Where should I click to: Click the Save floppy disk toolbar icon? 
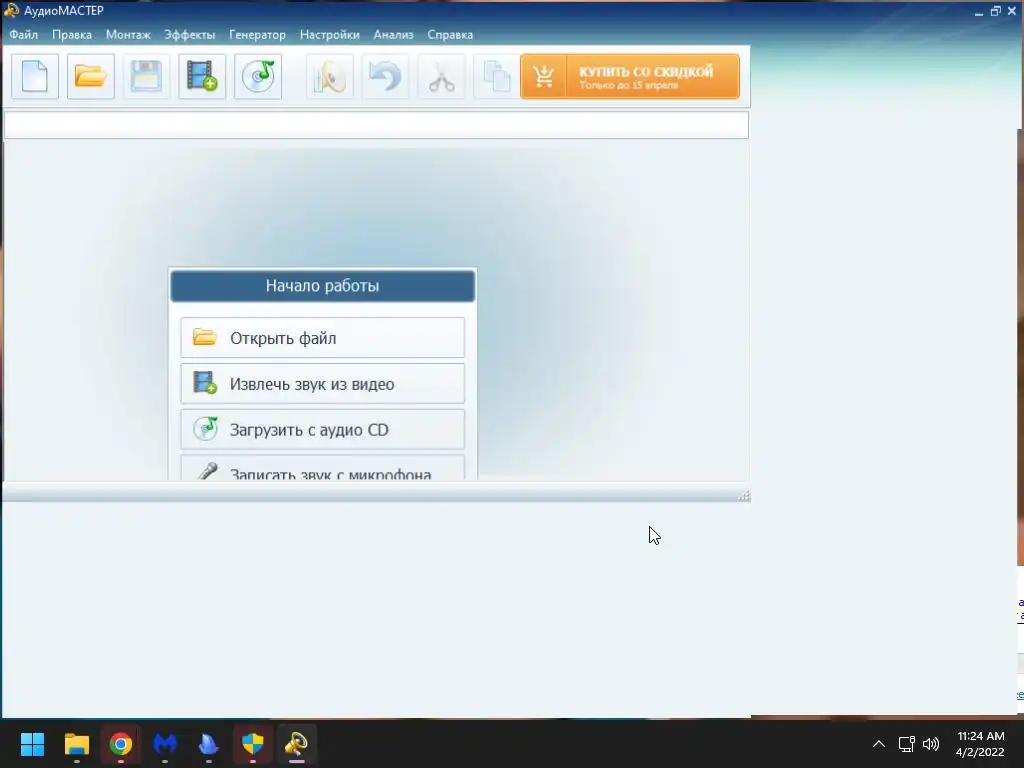pyautogui.click(x=146, y=76)
